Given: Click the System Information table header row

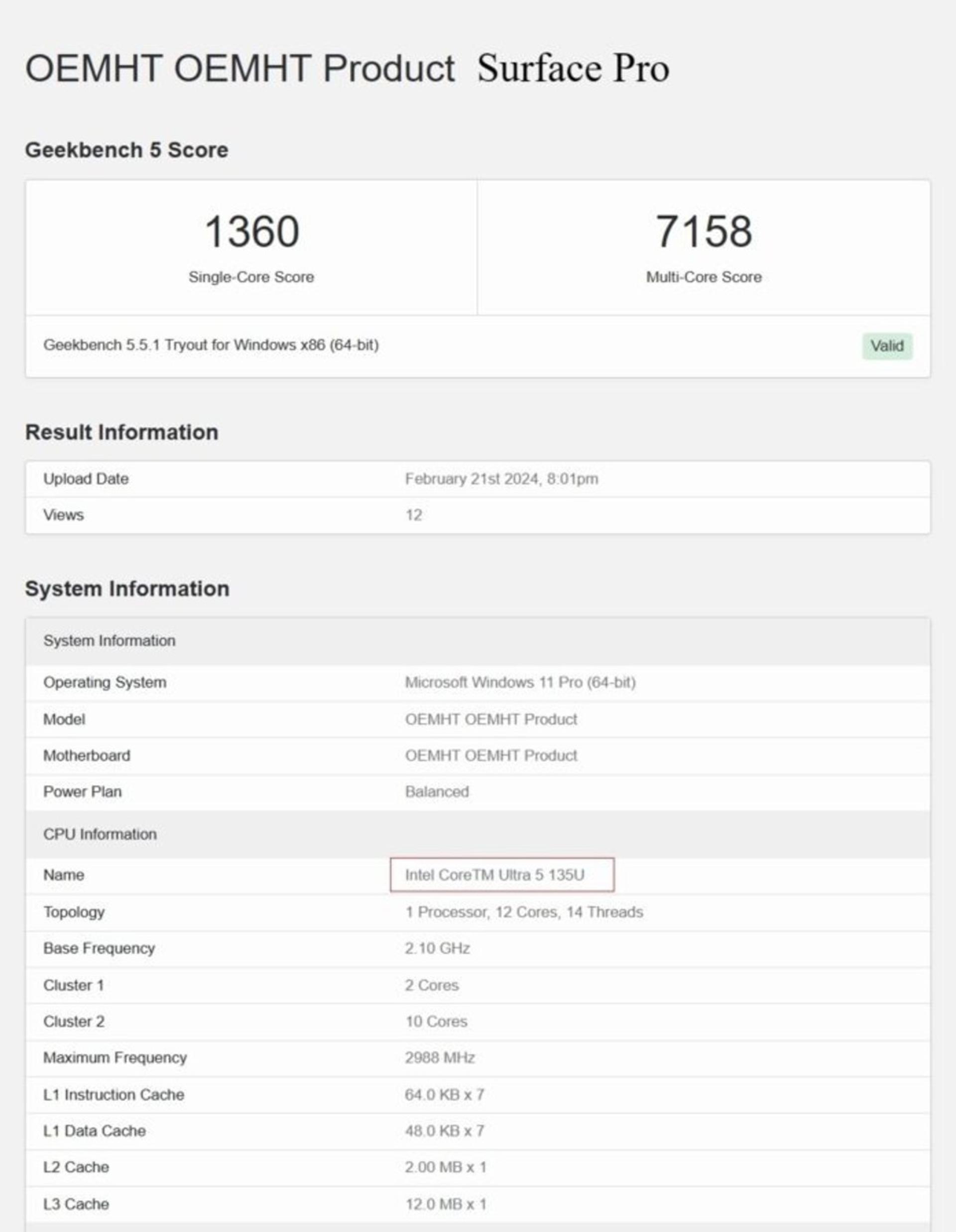Looking at the screenshot, I should pos(478,641).
